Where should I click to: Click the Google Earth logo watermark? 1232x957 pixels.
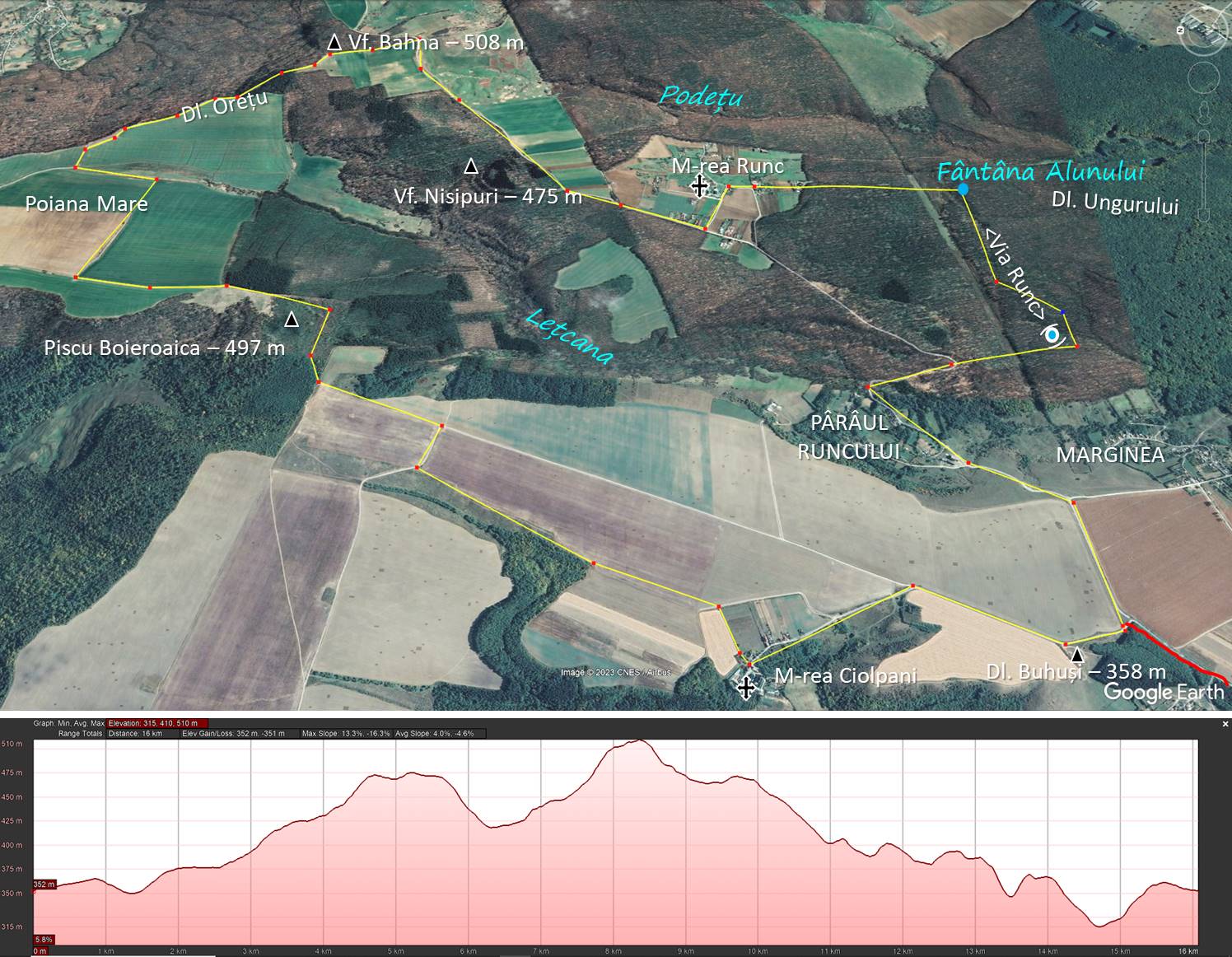pos(1164,692)
